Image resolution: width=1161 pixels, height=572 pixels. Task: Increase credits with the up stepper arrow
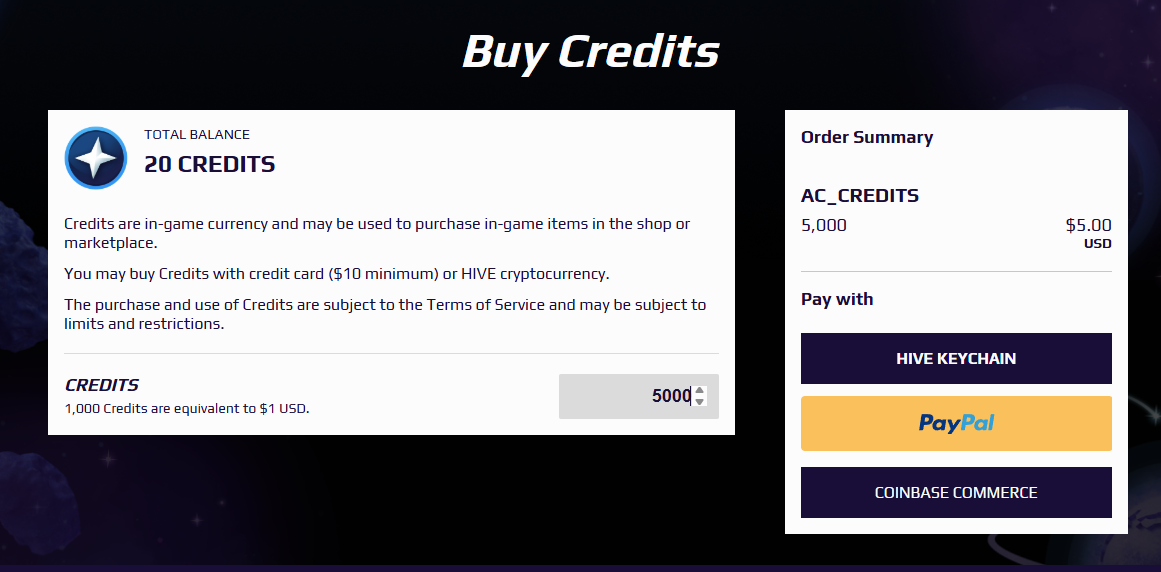700,391
